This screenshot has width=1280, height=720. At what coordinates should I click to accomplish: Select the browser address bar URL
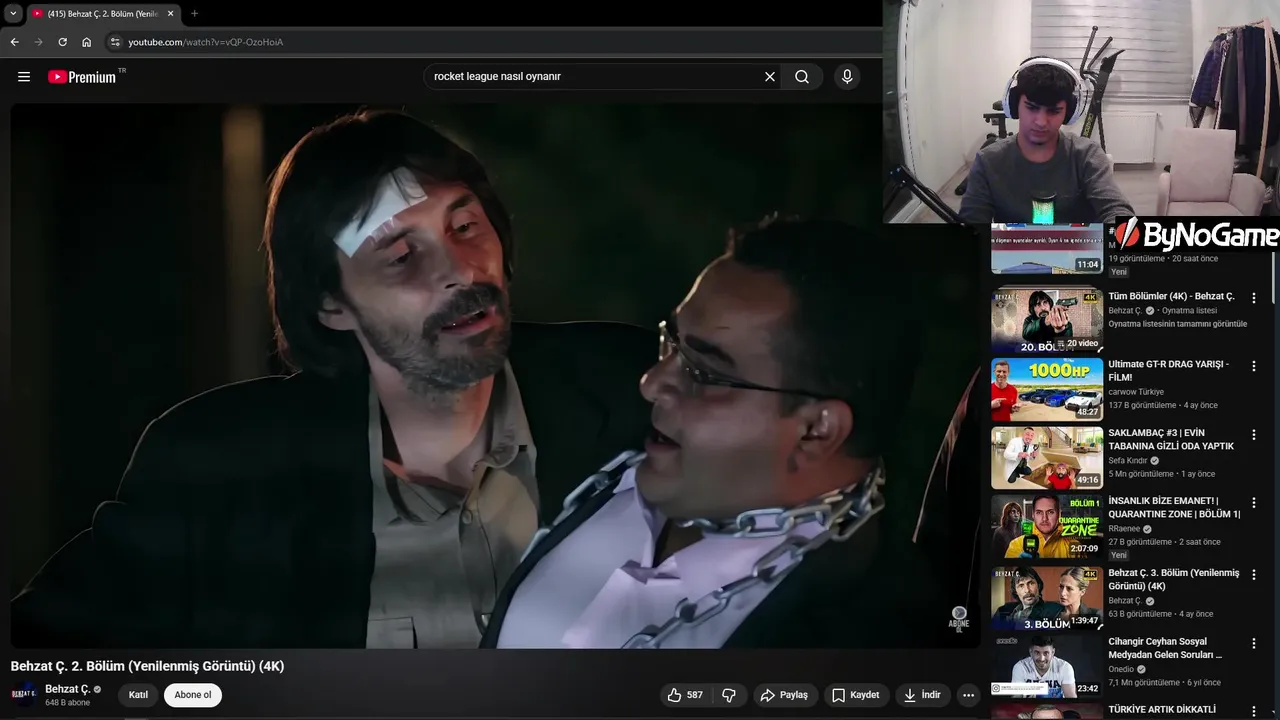[x=205, y=42]
